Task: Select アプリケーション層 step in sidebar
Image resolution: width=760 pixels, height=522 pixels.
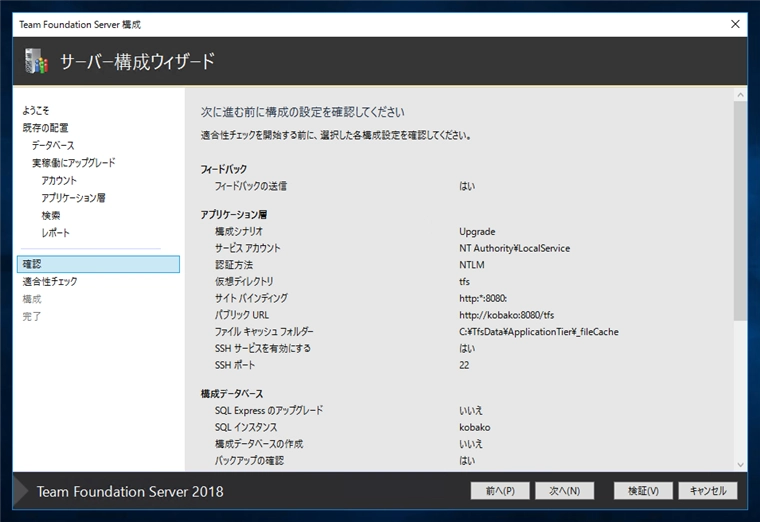Action: pyautogui.click(x=74, y=198)
